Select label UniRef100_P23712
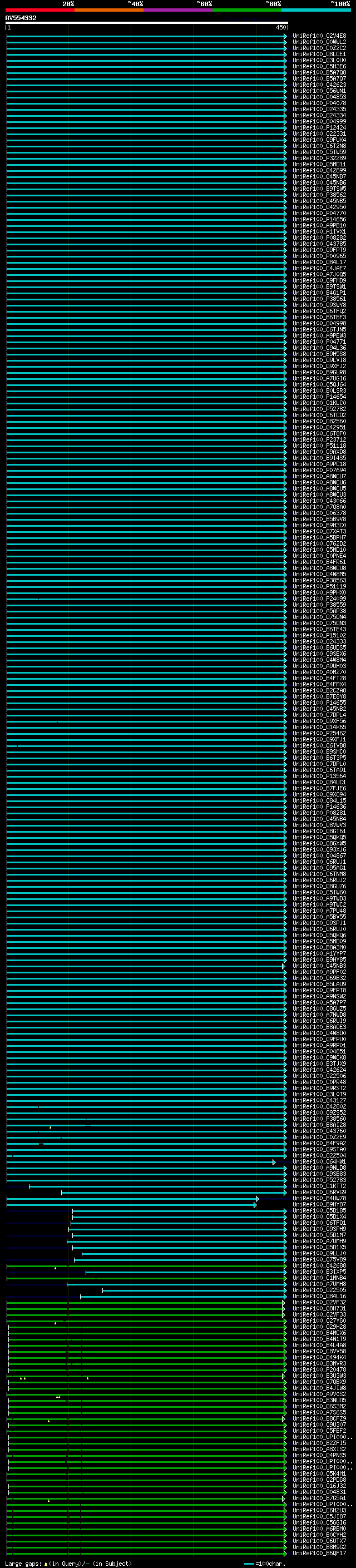 [x=319, y=439]
